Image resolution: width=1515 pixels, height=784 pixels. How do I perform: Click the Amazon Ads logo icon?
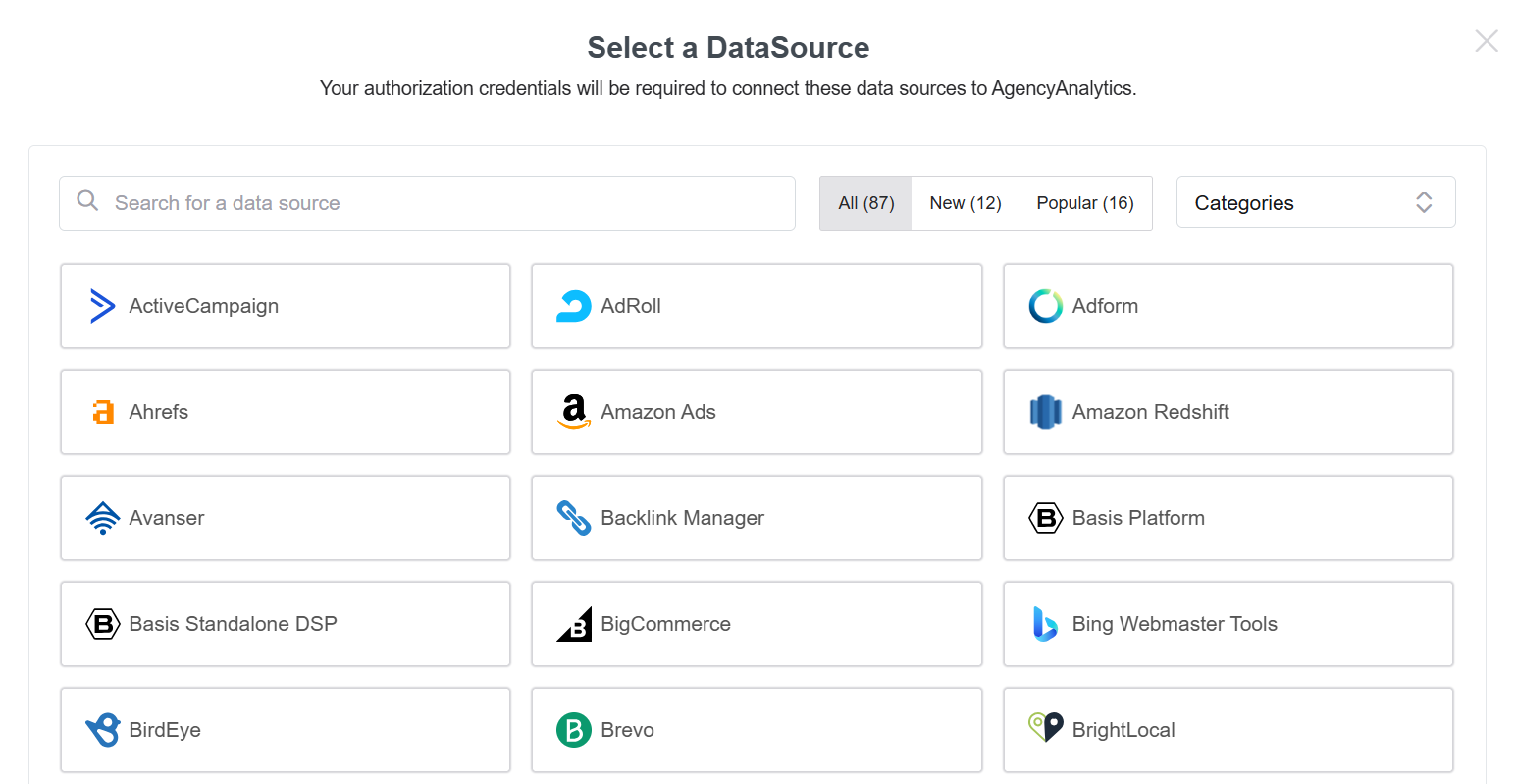pos(574,412)
